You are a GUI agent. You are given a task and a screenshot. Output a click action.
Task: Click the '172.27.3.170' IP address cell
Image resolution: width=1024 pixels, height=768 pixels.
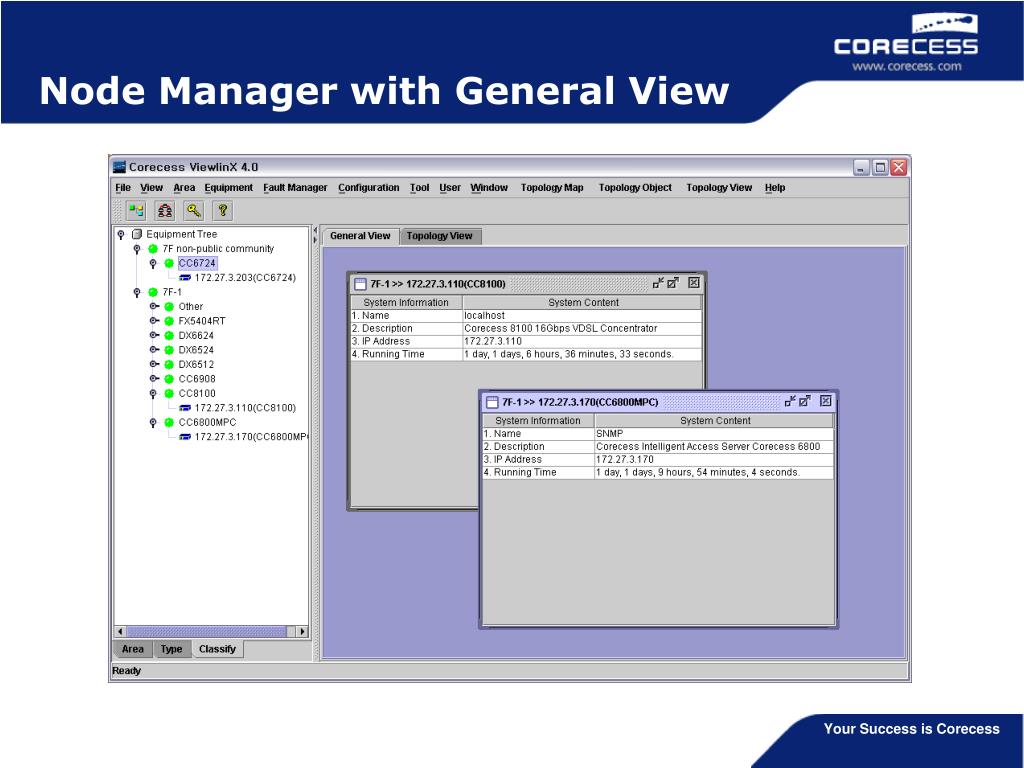point(714,459)
